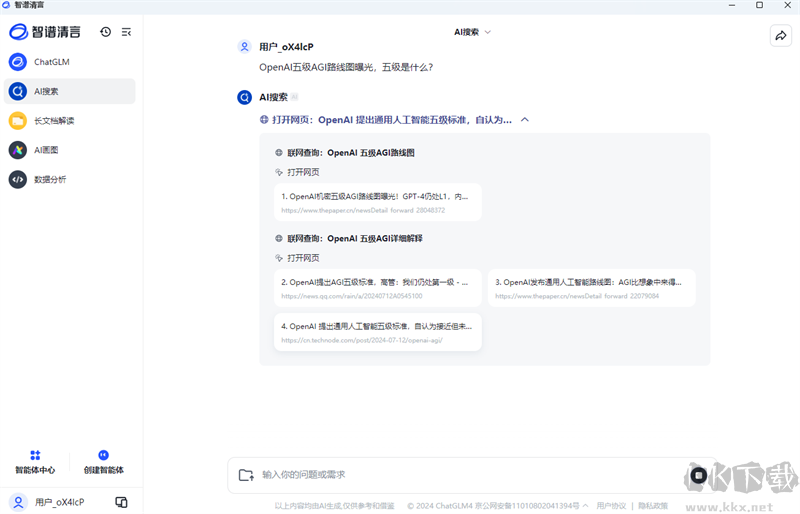Viewport: 800px width, 514px height.
Task: Open 智能体中心 at the sidebar bottom
Action: point(35,462)
